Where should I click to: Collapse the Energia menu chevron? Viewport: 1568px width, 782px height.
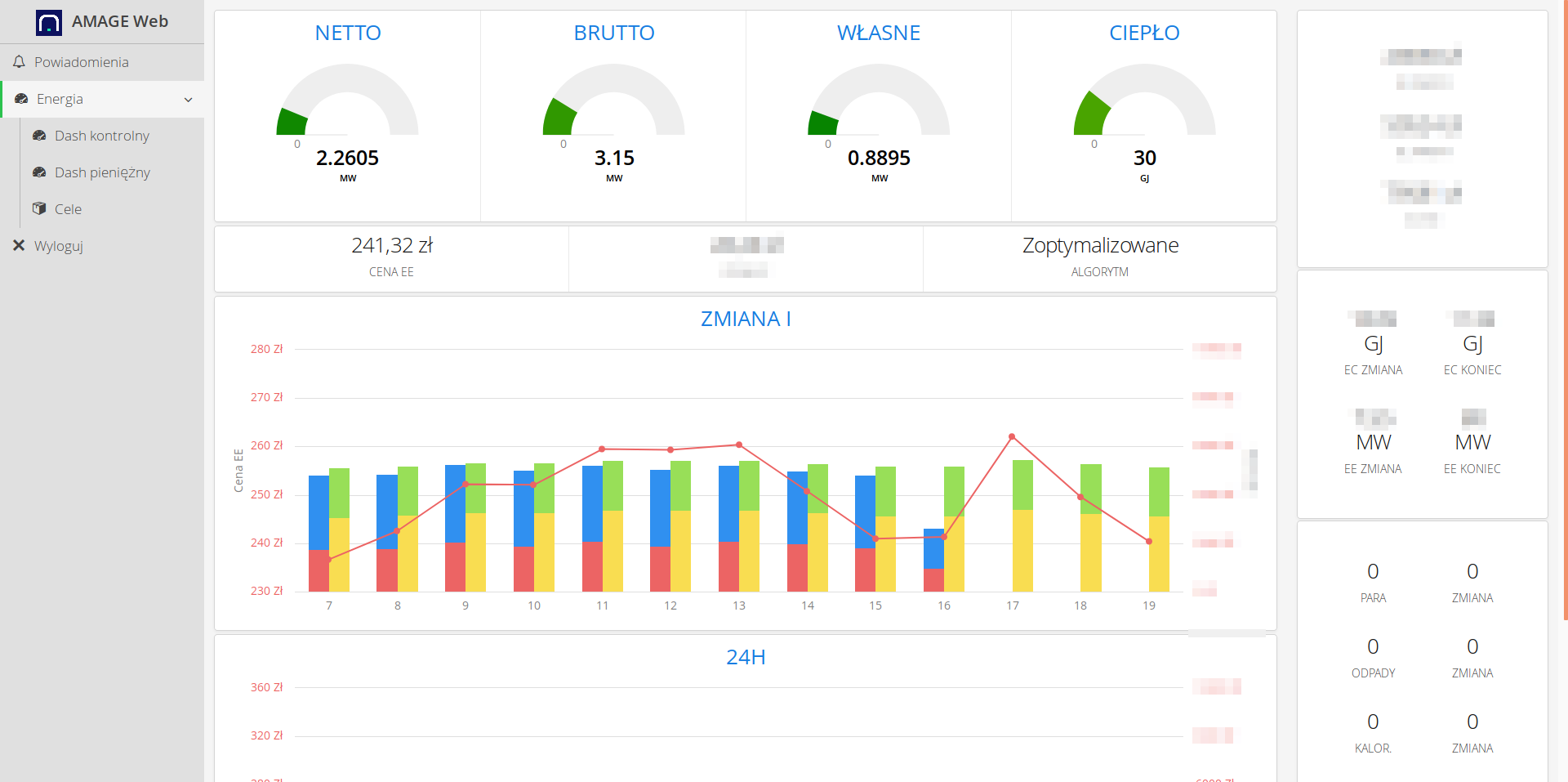[189, 100]
